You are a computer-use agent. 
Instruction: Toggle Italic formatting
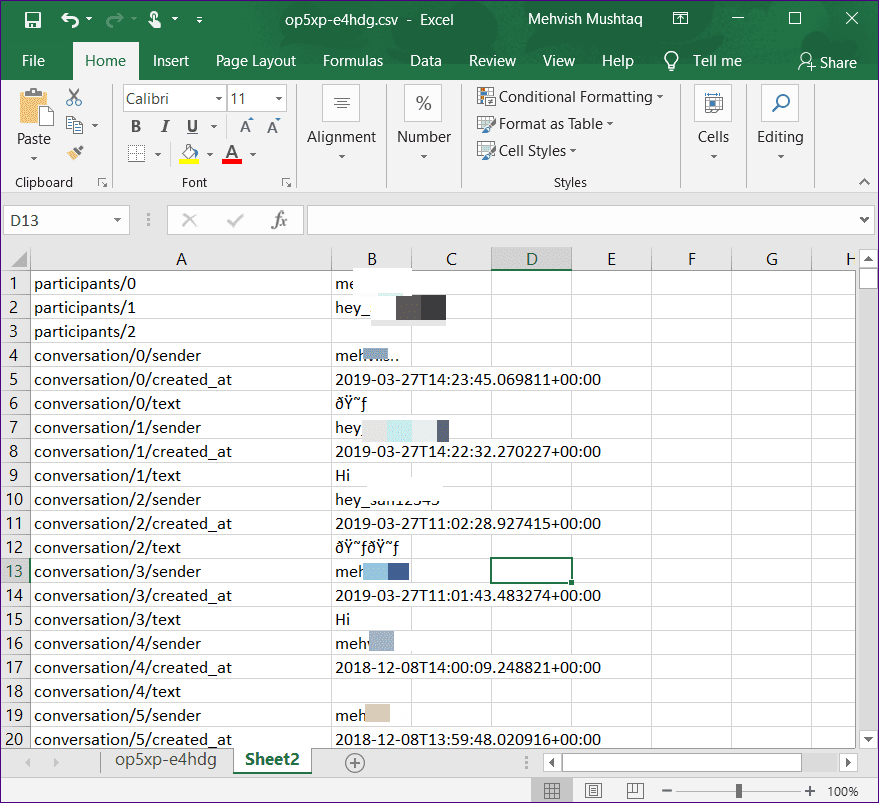click(164, 127)
